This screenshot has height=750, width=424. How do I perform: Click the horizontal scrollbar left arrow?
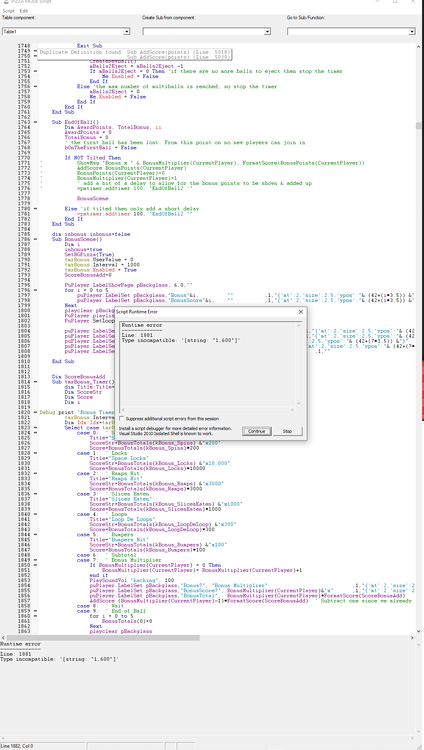pyautogui.click(x=3, y=638)
